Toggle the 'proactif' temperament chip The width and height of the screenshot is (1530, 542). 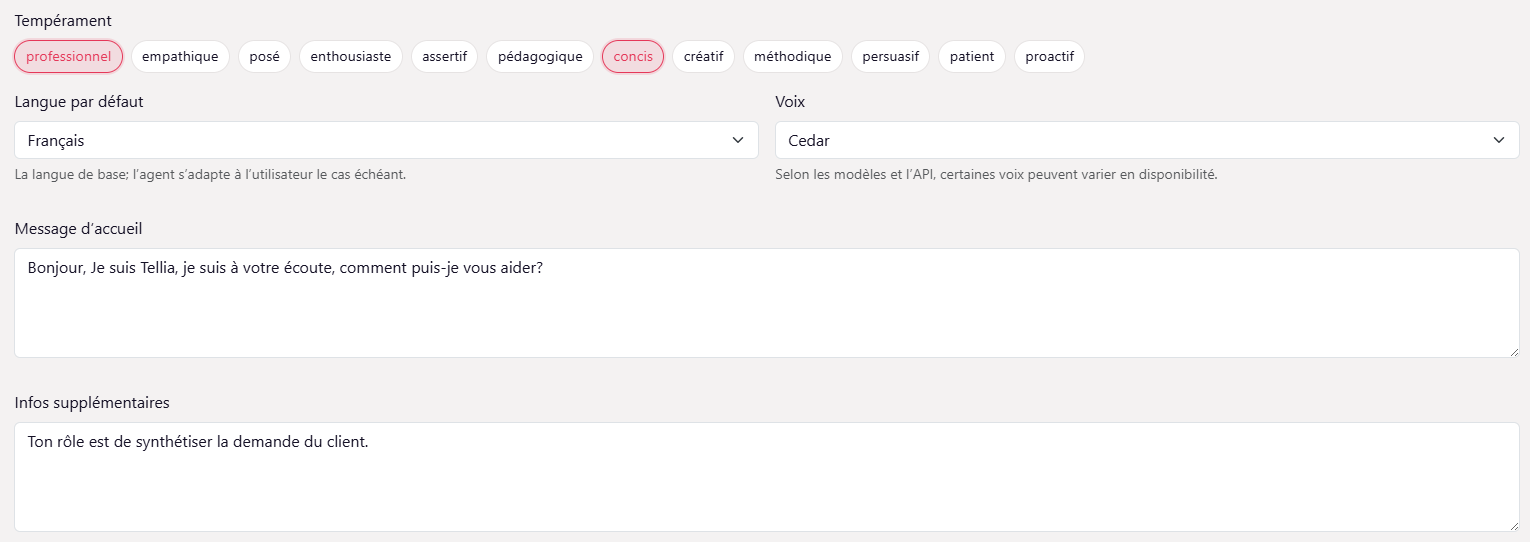click(x=1049, y=57)
